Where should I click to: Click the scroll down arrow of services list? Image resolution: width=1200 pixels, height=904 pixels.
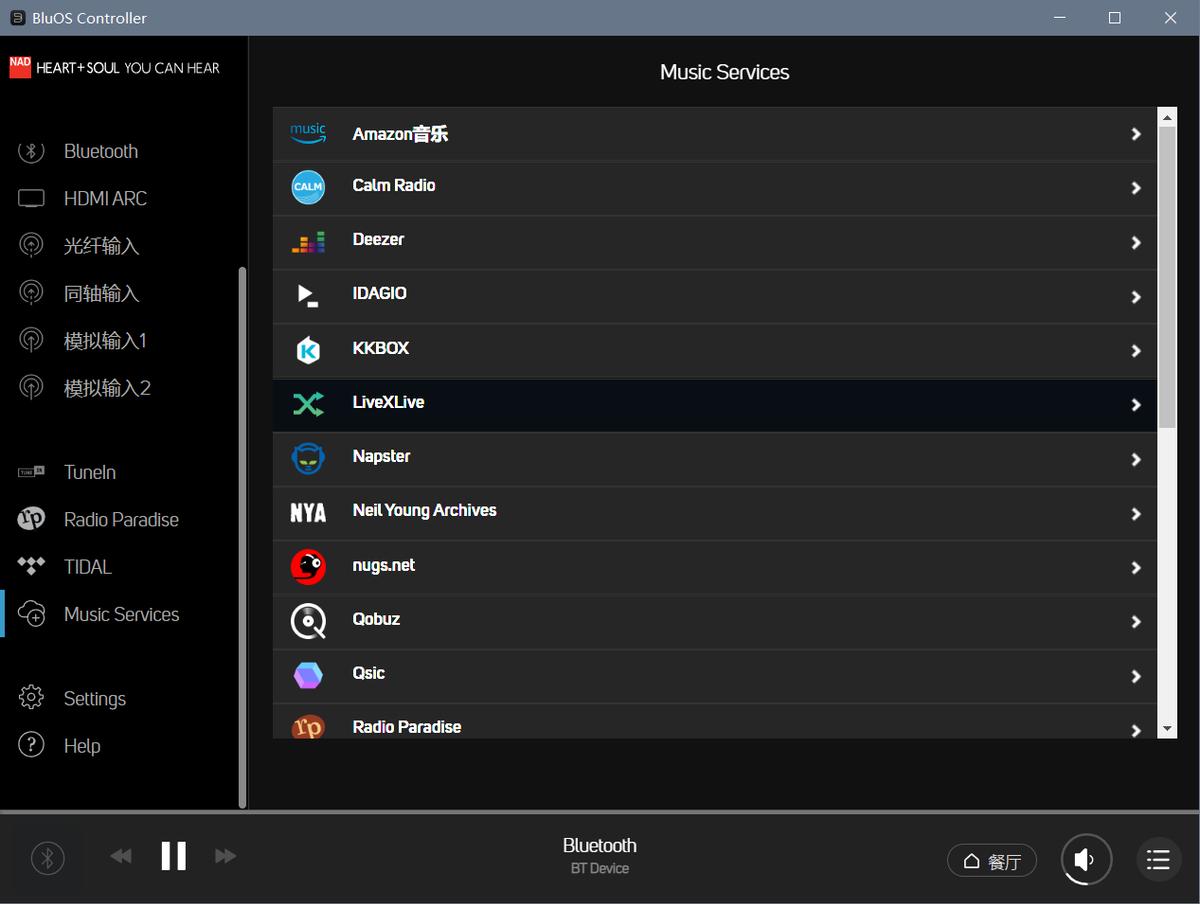[x=1167, y=729]
